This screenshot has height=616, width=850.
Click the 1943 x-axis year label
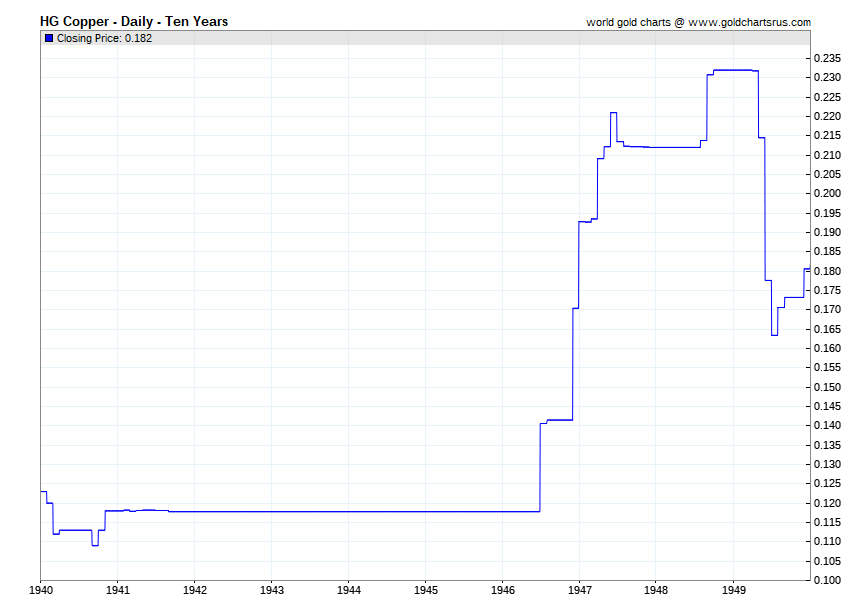(272, 590)
